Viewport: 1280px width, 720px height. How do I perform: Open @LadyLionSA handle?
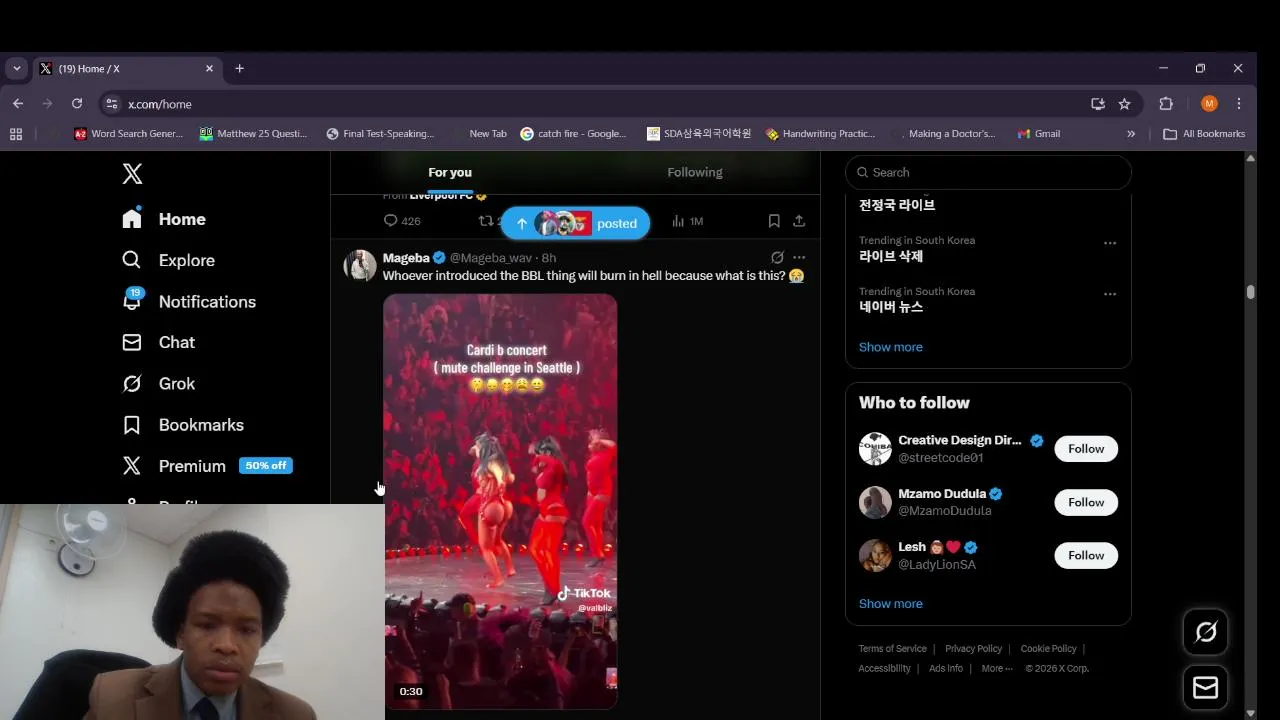937,565
